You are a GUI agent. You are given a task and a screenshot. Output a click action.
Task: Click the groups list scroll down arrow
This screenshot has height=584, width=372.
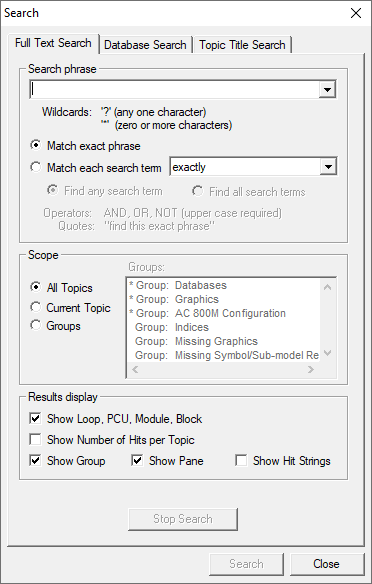(x=327, y=353)
